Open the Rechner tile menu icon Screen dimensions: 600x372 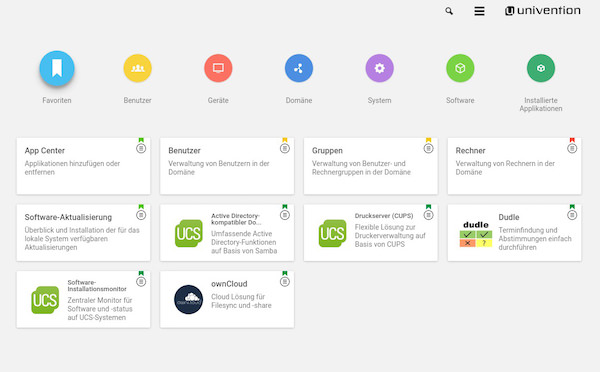(572, 148)
